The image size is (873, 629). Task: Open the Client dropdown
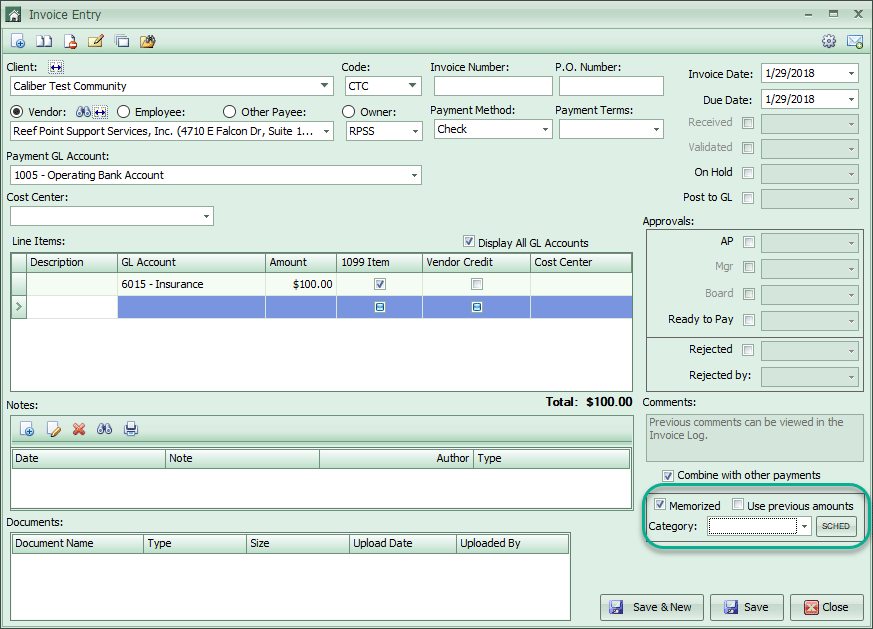pyautogui.click(x=324, y=86)
